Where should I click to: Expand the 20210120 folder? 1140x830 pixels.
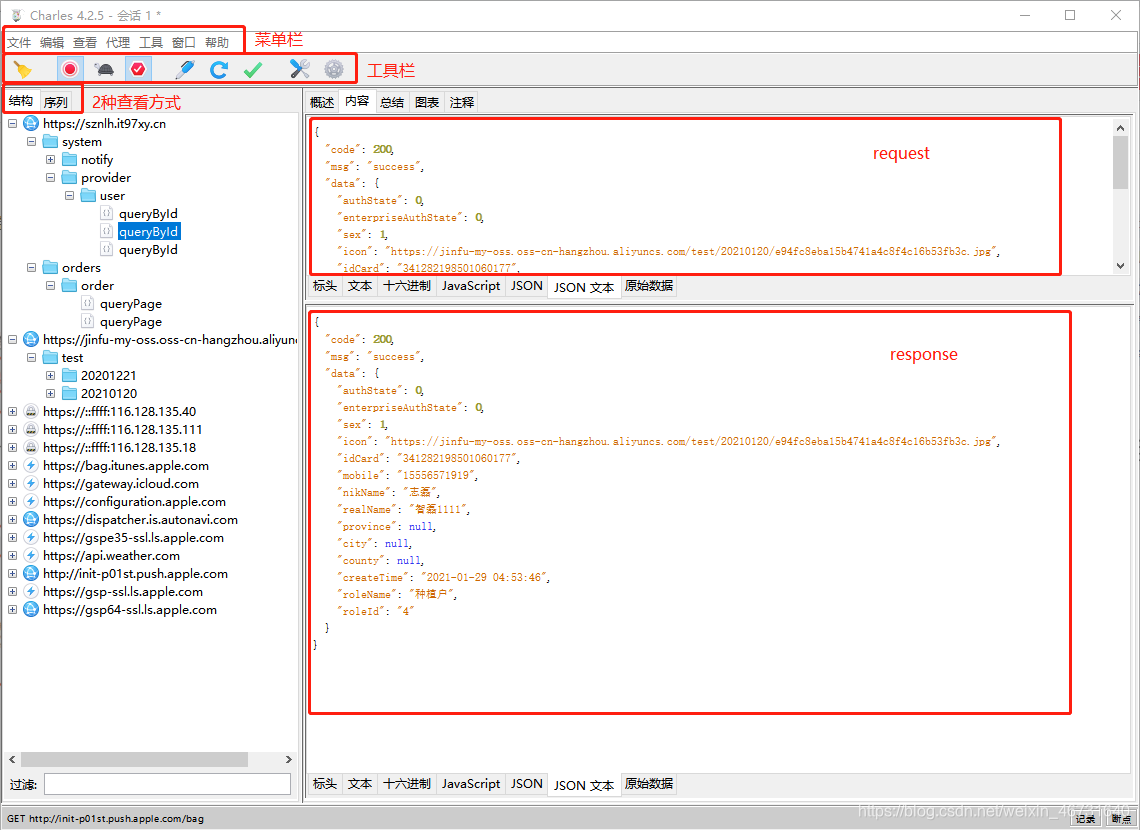tap(51, 394)
